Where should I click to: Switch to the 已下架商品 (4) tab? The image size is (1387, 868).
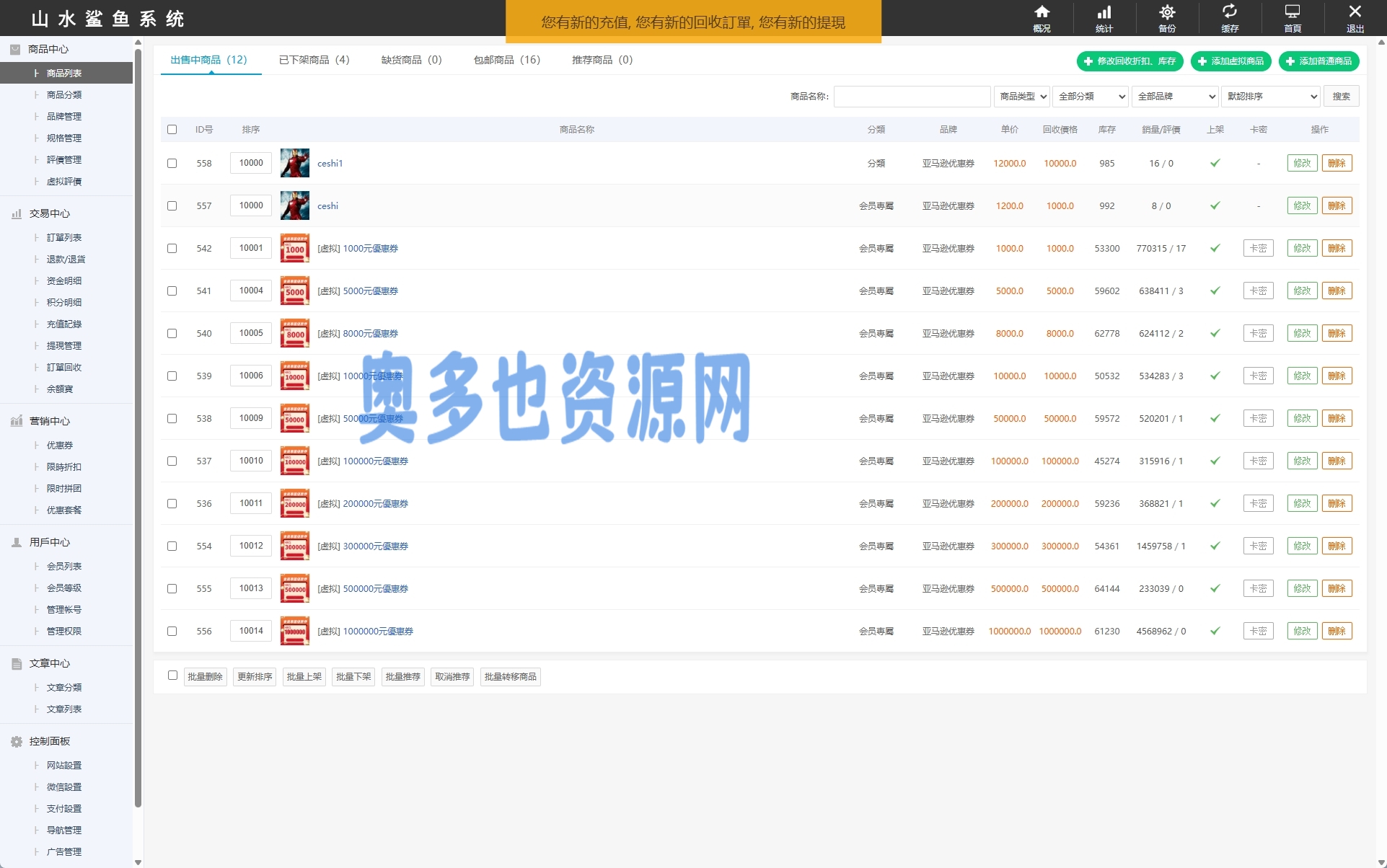click(x=314, y=60)
